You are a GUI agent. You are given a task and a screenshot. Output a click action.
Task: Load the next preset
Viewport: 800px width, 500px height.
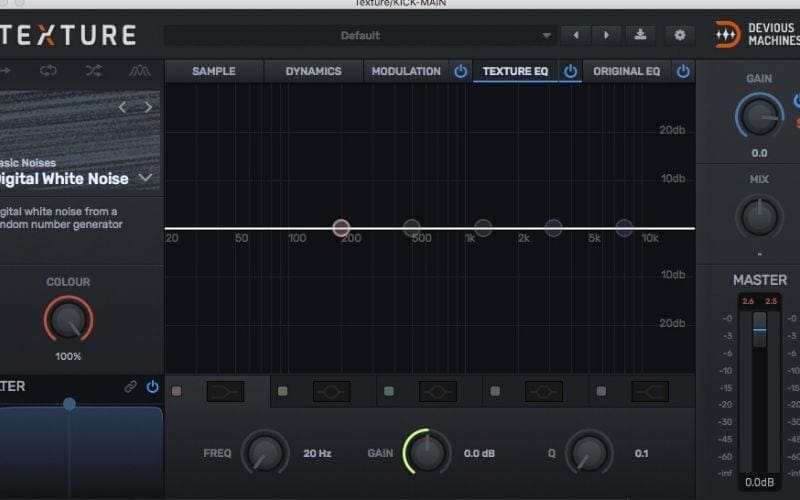[606, 35]
